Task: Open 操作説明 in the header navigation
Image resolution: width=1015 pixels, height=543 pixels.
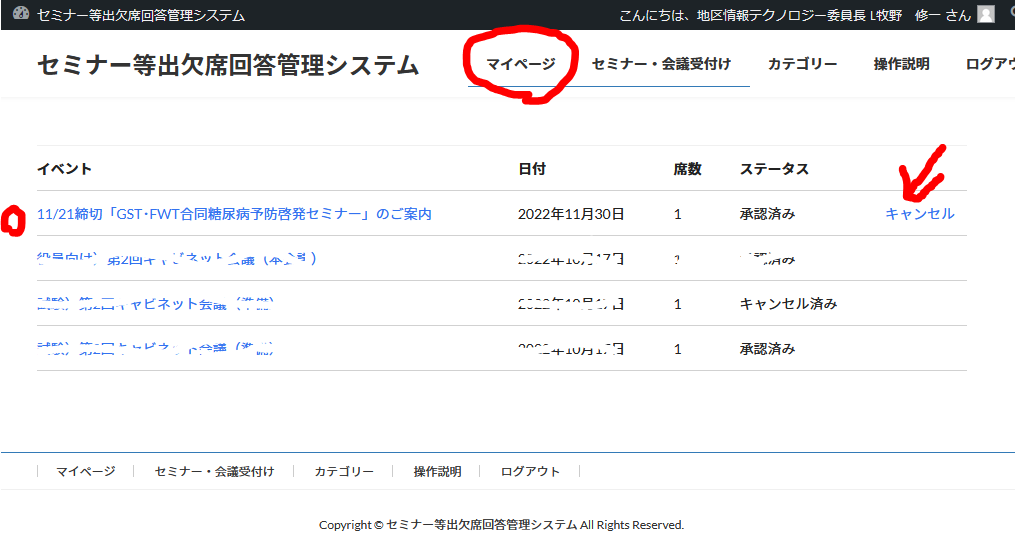Action: coord(901,64)
